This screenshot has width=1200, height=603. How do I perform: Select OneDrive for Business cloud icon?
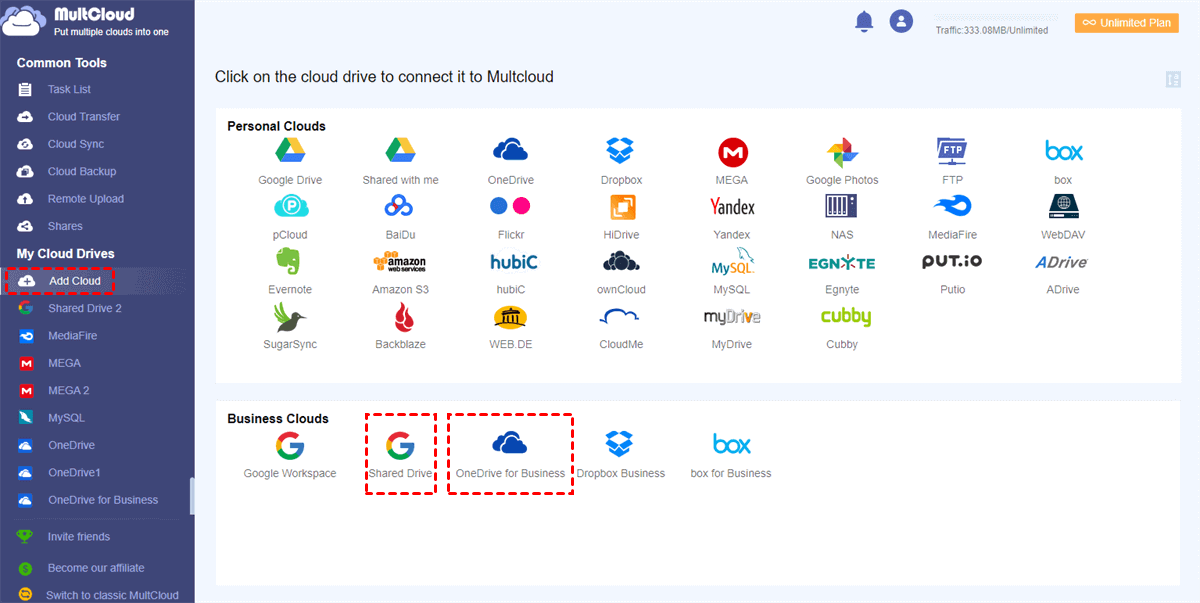coord(510,445)
